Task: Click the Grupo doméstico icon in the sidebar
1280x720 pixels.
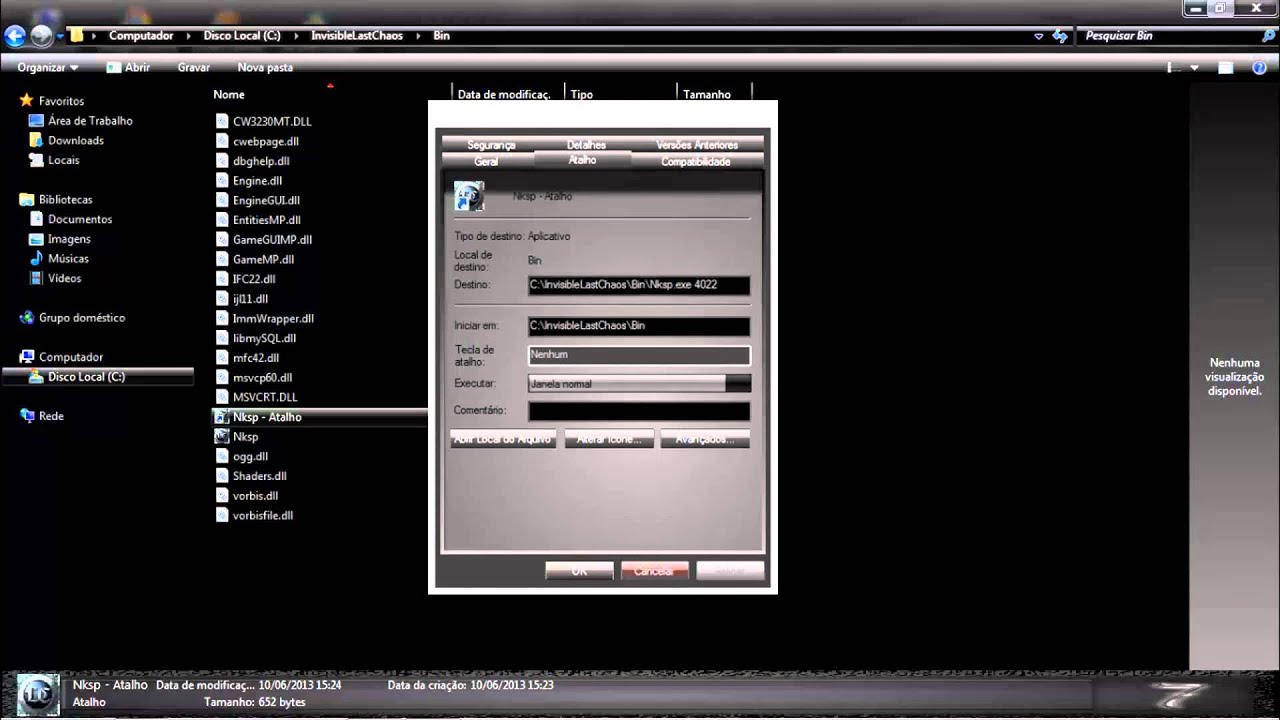Action: [27, 317]
